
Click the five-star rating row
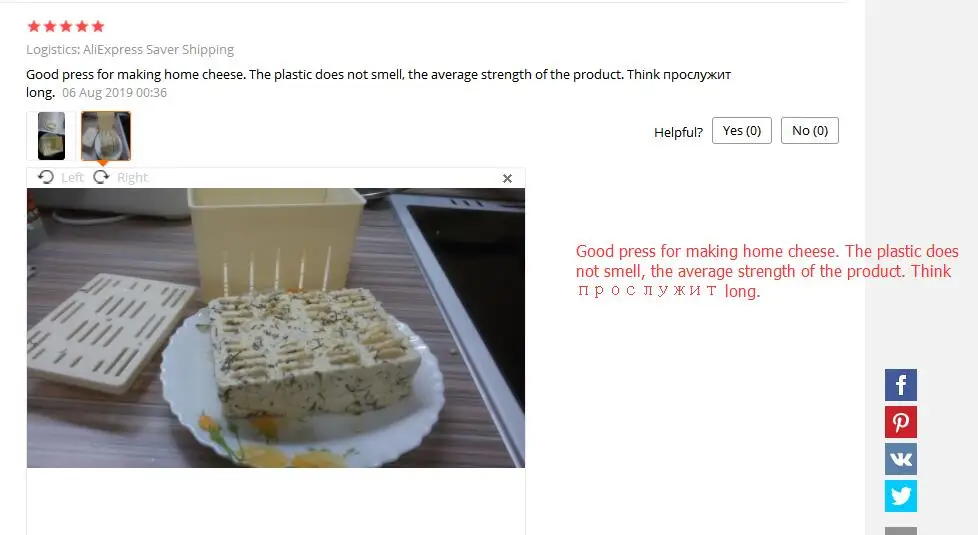point(65,26)
